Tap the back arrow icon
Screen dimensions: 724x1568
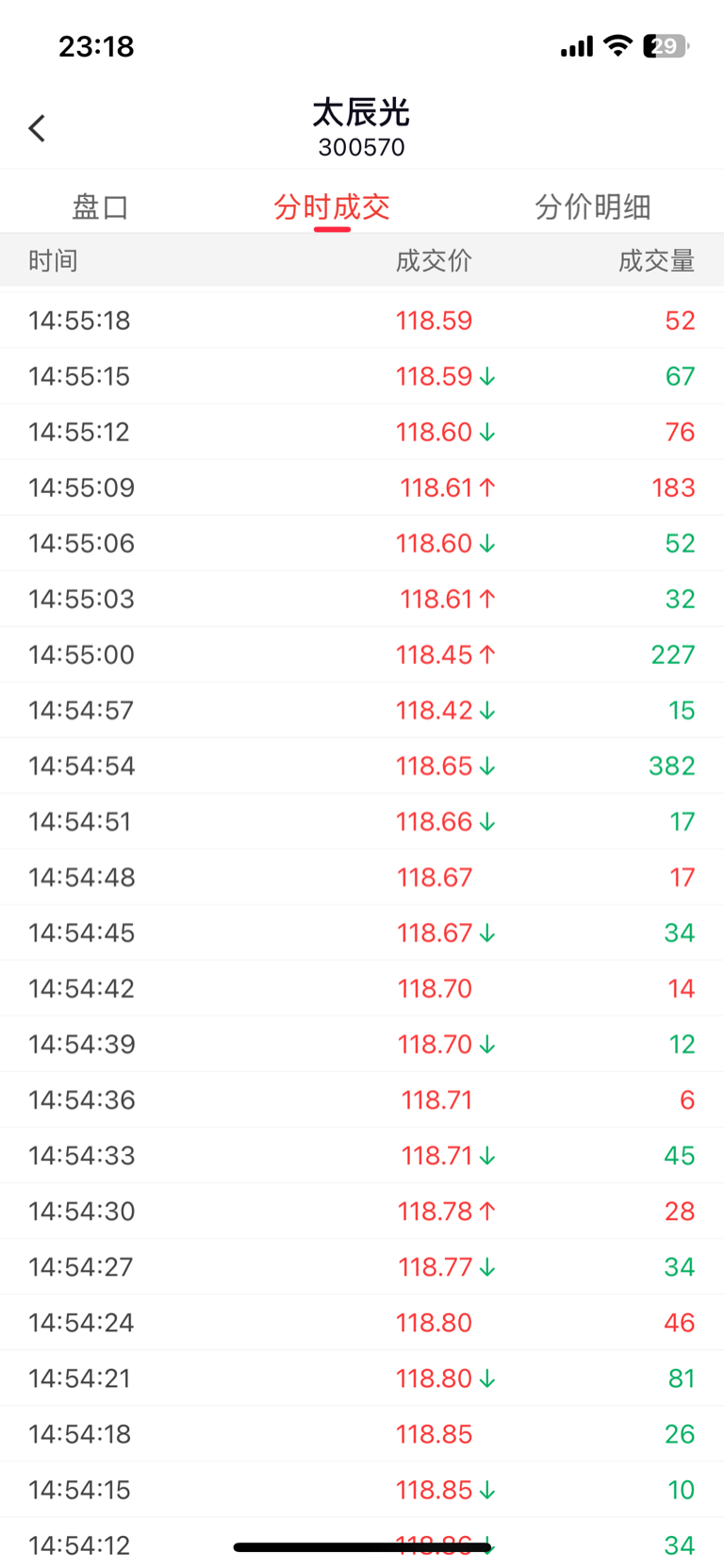click(x=38, y=128)
